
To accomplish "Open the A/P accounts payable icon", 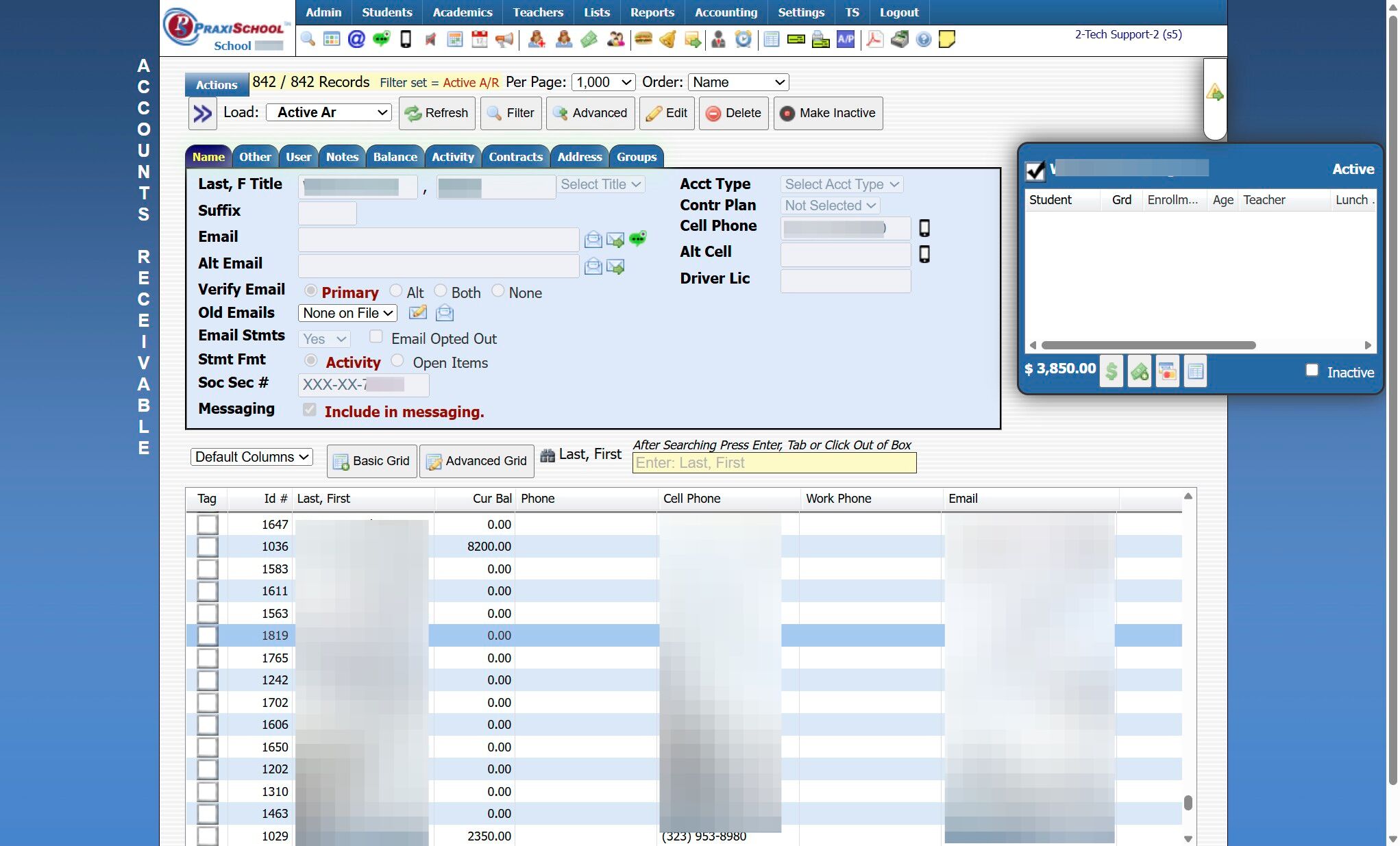I will pyautogui.click(x=846, y=39).
